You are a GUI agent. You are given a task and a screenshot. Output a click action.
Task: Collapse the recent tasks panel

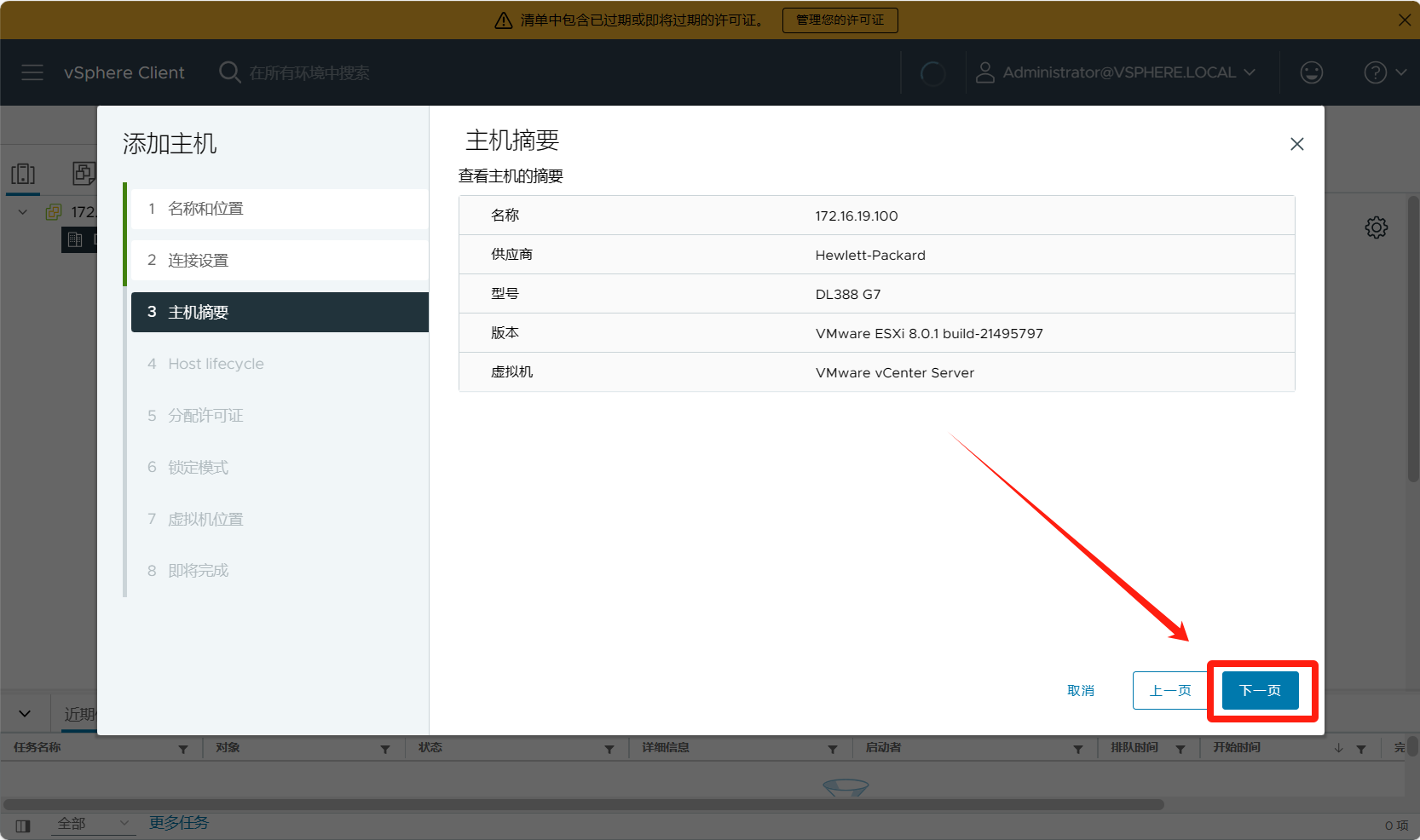25,713
